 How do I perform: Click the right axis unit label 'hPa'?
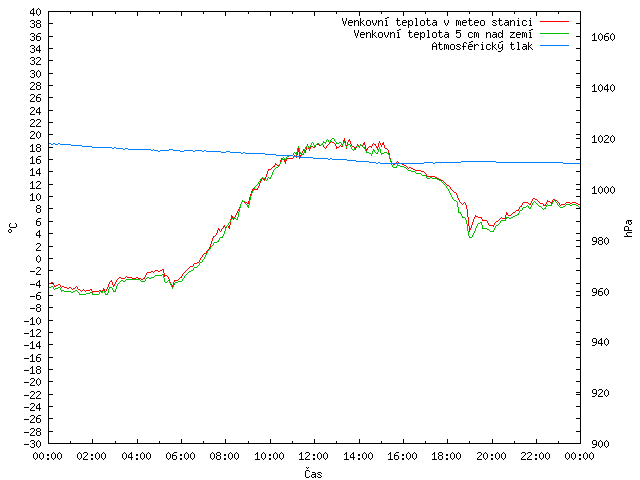[628, 228]
